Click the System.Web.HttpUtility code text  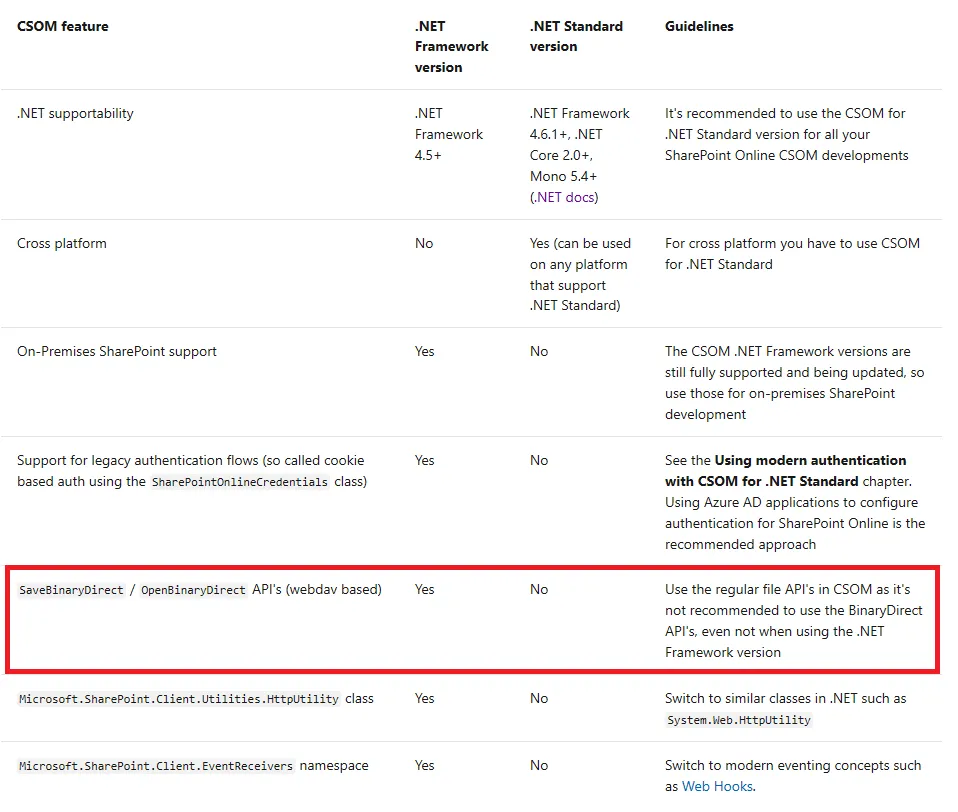tap(738, 720)
